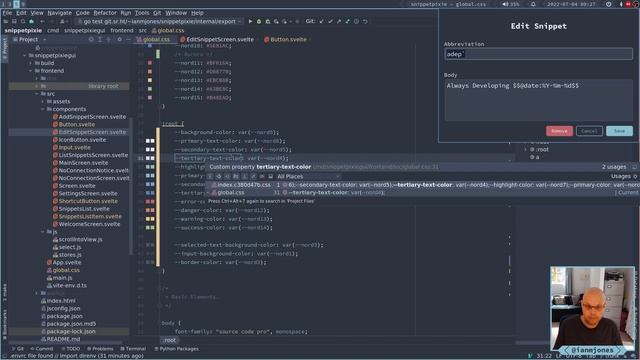Select opened file in the Project panel
Image resolution: width=640 pixels, height=360 pixels.
coord(91,40)
